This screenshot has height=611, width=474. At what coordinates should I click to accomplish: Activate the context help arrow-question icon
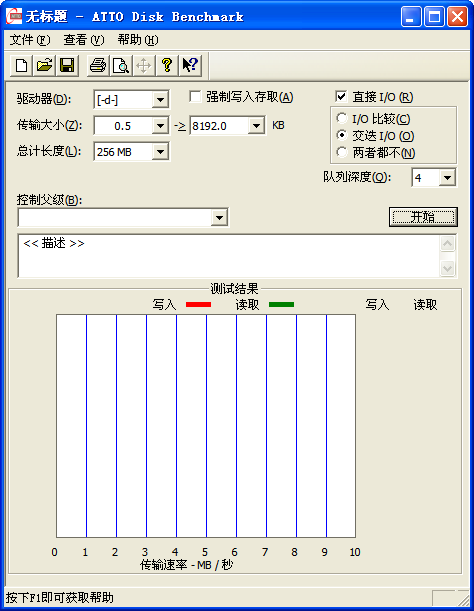(190, 65)
